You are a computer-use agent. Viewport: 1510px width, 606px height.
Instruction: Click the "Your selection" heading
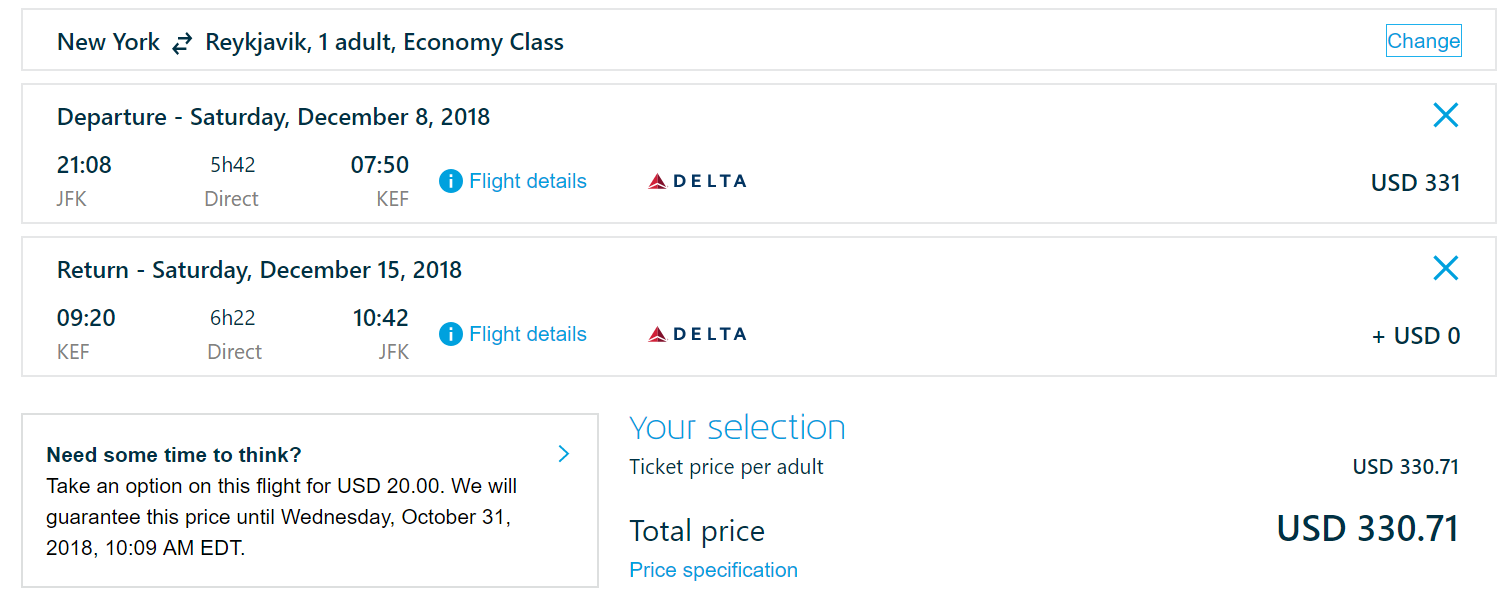pyautogui.click(x=737, y=428)
